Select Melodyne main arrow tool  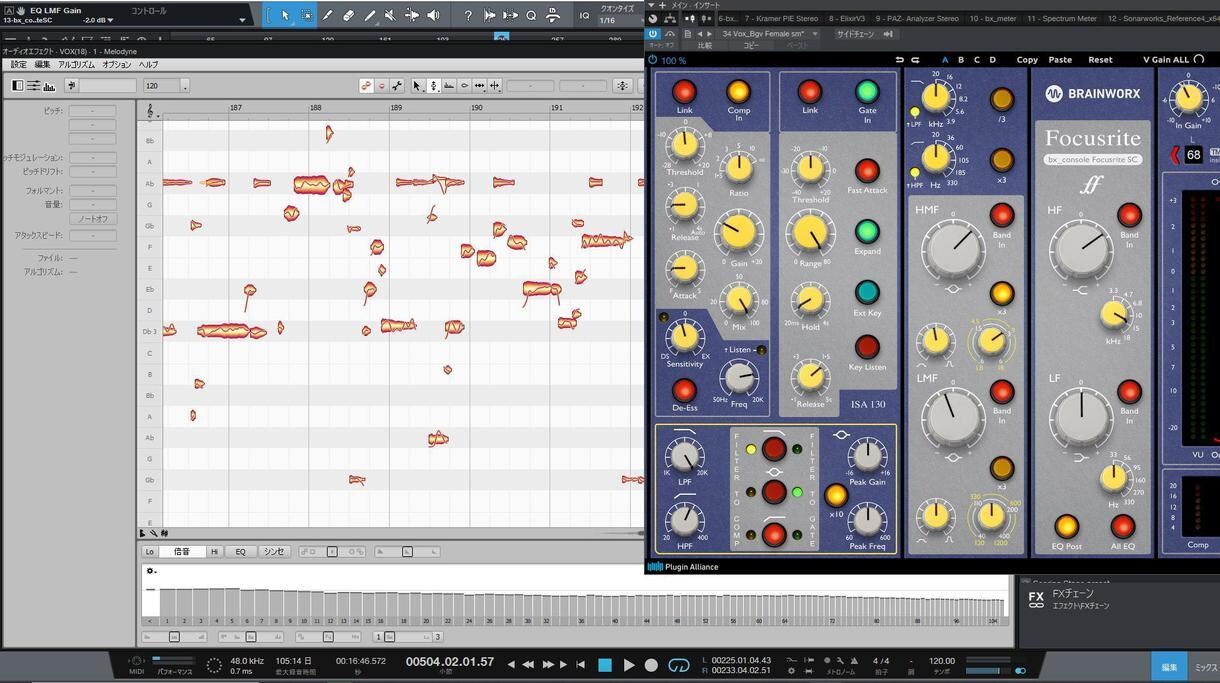click(x=418, y=86)
